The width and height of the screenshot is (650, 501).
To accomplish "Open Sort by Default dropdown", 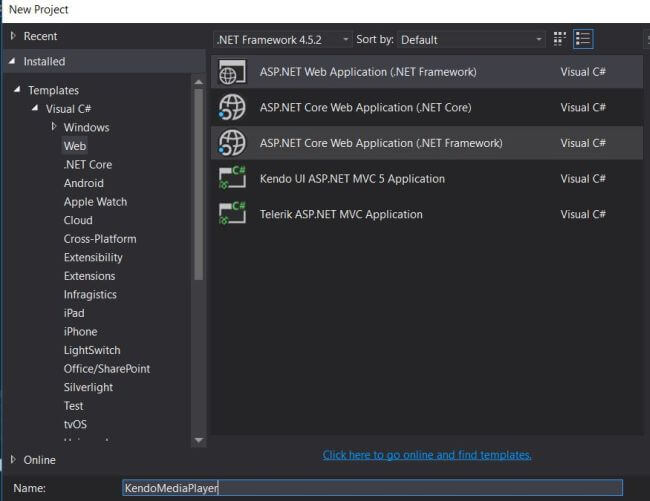I will point(471,40).
